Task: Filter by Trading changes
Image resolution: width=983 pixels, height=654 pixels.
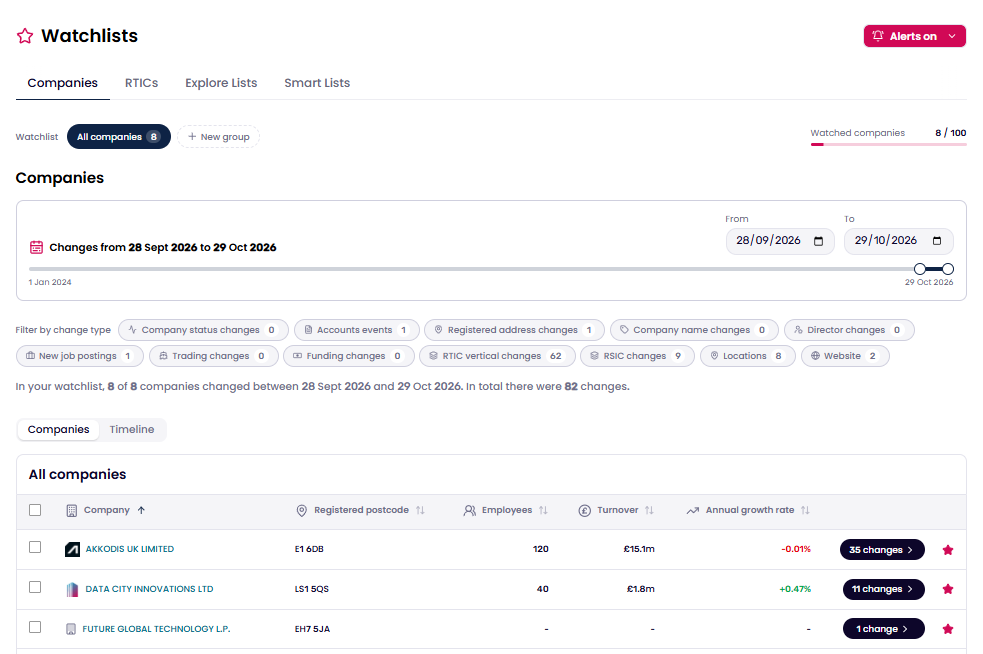Action: 213,356
